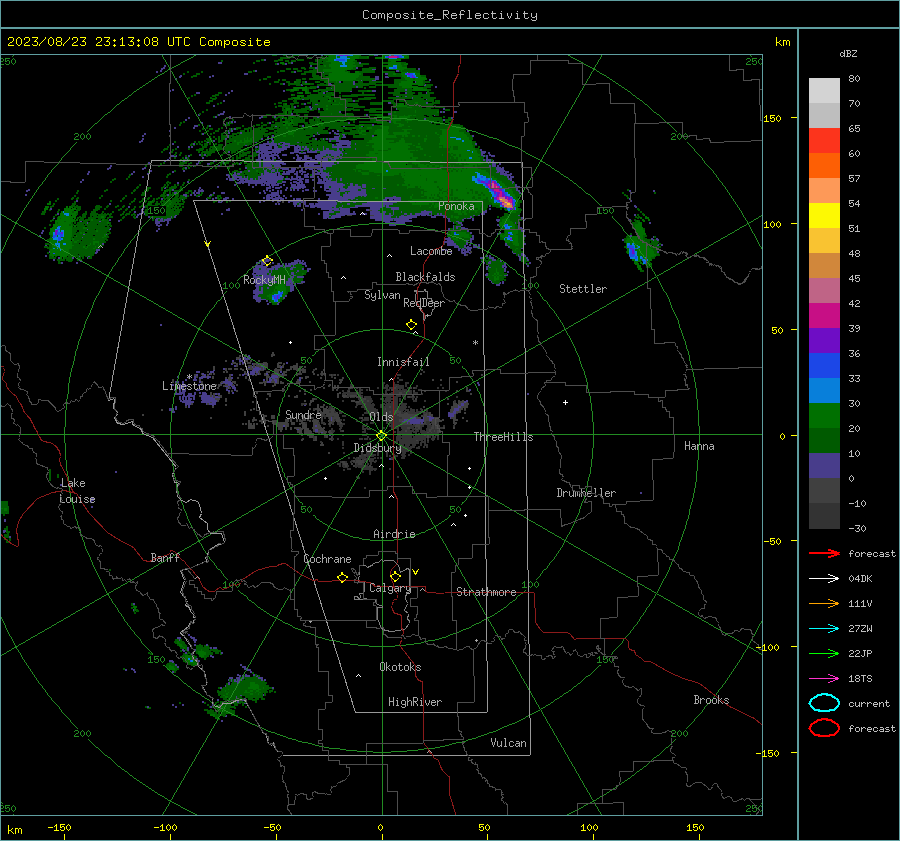Viewport: 900px width, 841px height.
Task: Click the Innisfail city label
Action: pyautogui.click(x=403, y=362)
